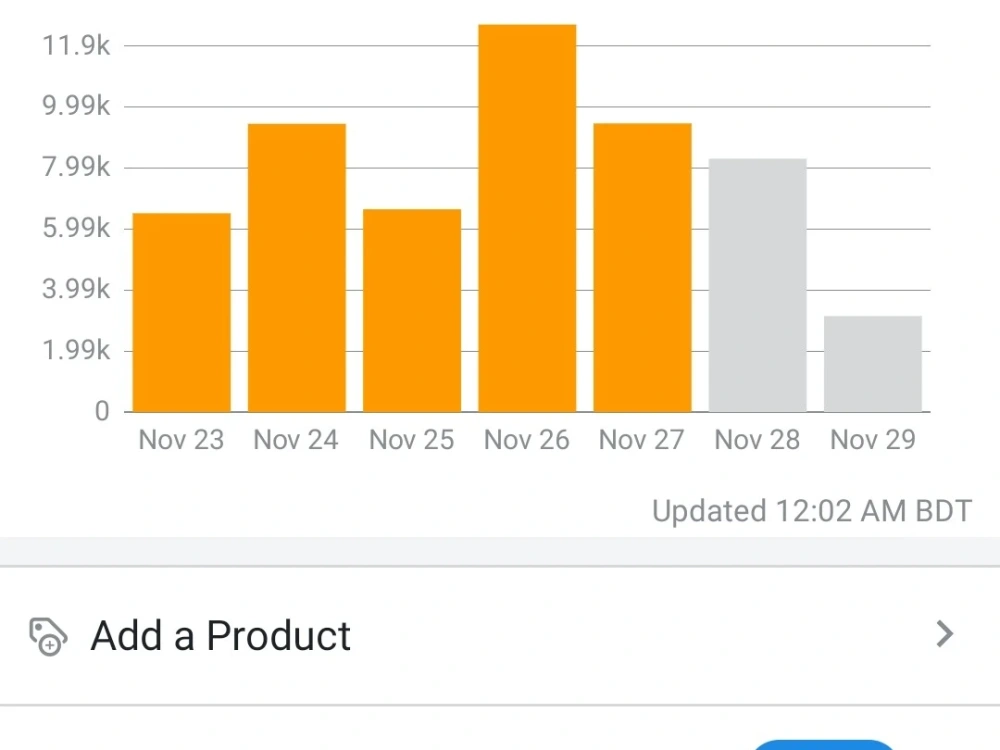
Task: Click the 5.99k y-axis label
Action: 76,228
